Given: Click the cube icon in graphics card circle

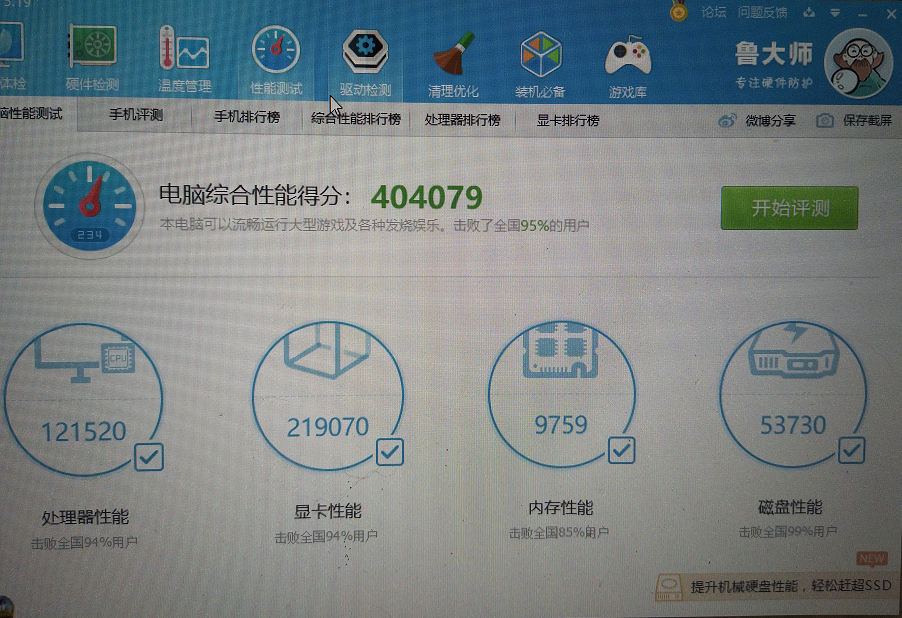Looking at the screenshot, I should (x=327, y=350).
